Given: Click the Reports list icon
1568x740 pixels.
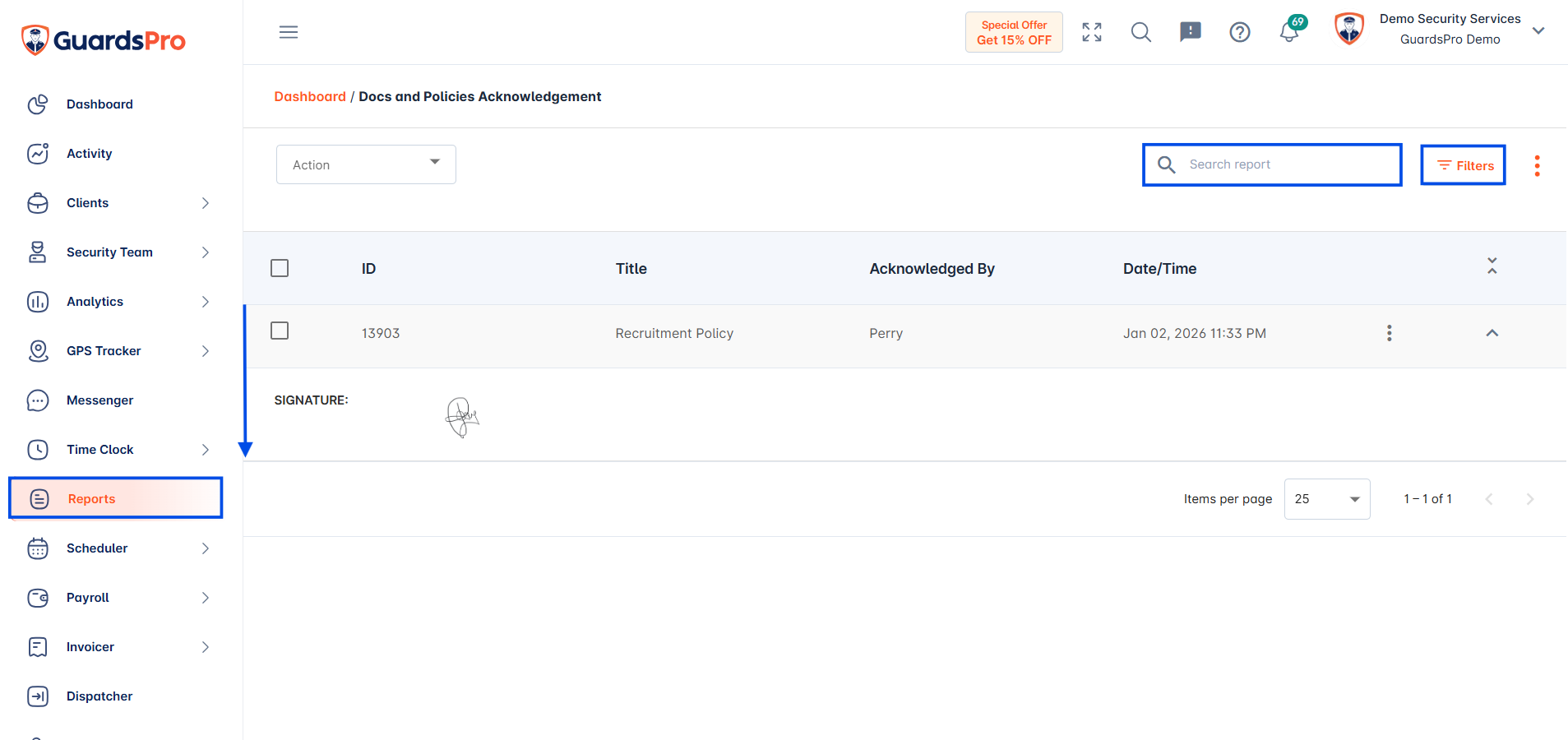Looking at the screenshot, I should click(x=39, y=499).
